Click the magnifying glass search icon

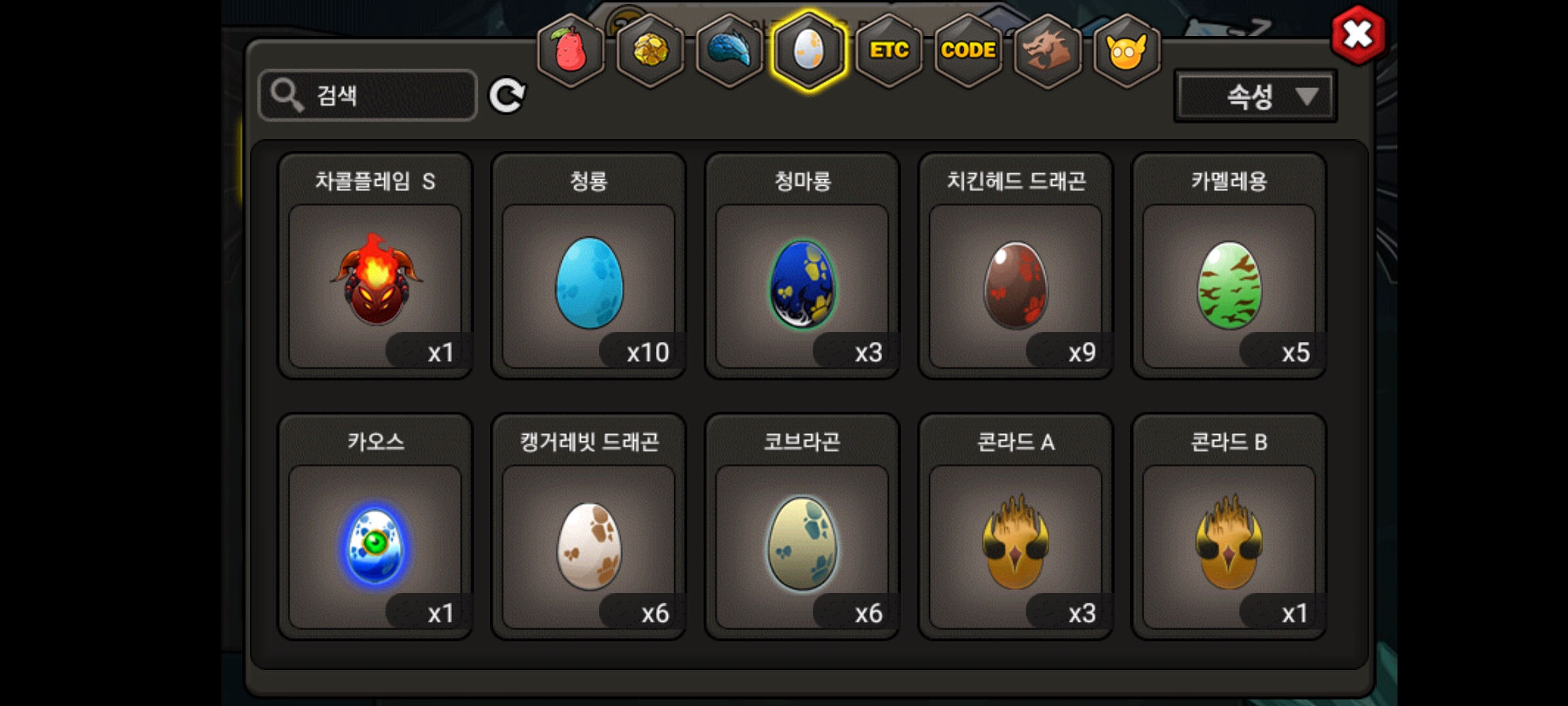pyautogui.click(x=287, y=95)
